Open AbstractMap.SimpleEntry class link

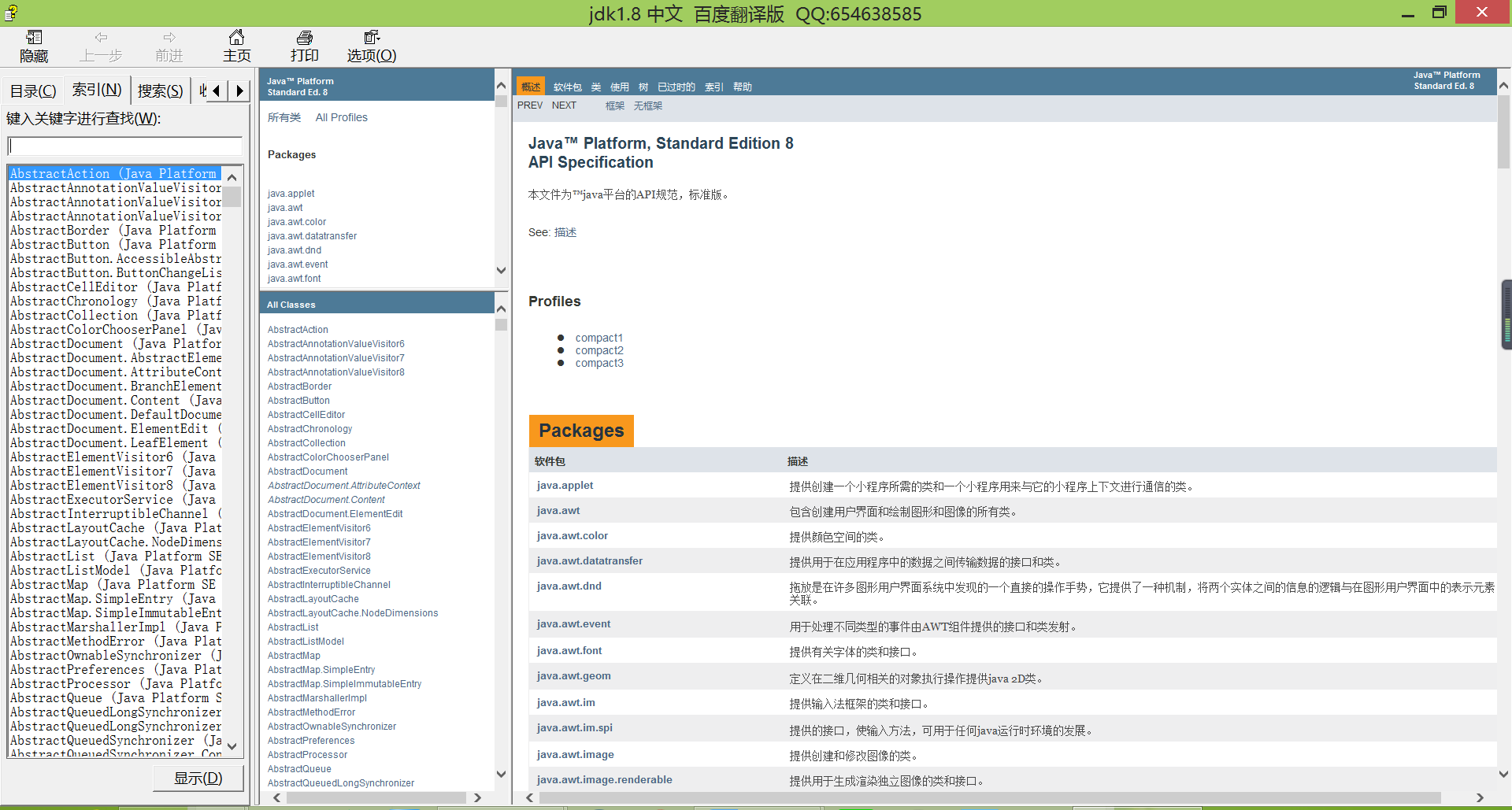point(321,670)
